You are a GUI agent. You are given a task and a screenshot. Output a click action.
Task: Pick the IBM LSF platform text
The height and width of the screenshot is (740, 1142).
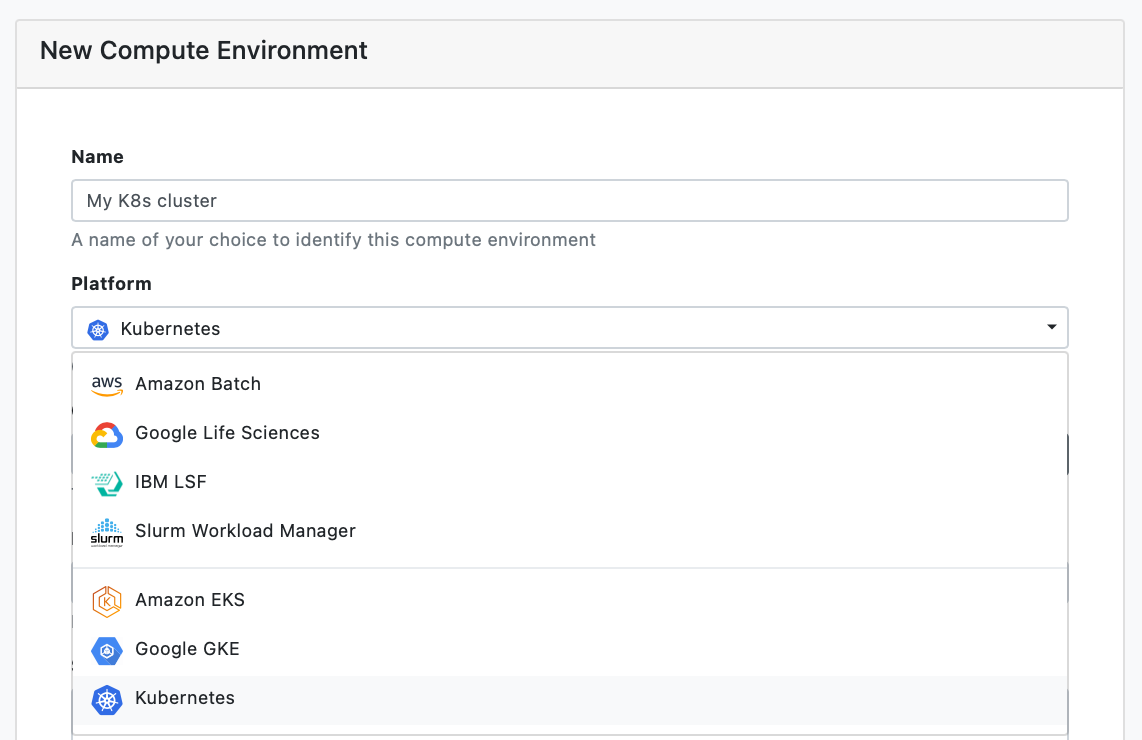pos(171,482)
